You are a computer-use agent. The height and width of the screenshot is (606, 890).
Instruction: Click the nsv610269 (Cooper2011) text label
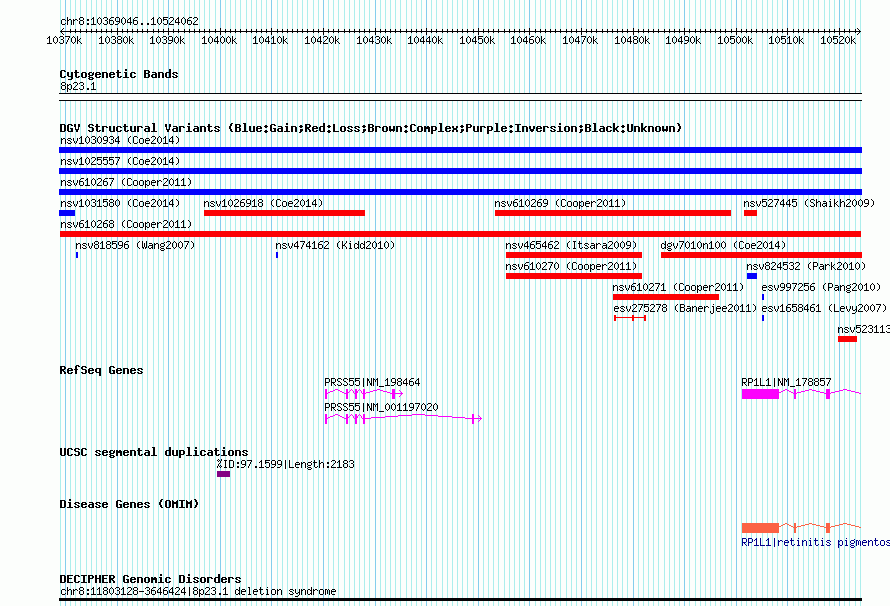click(560, 203)
